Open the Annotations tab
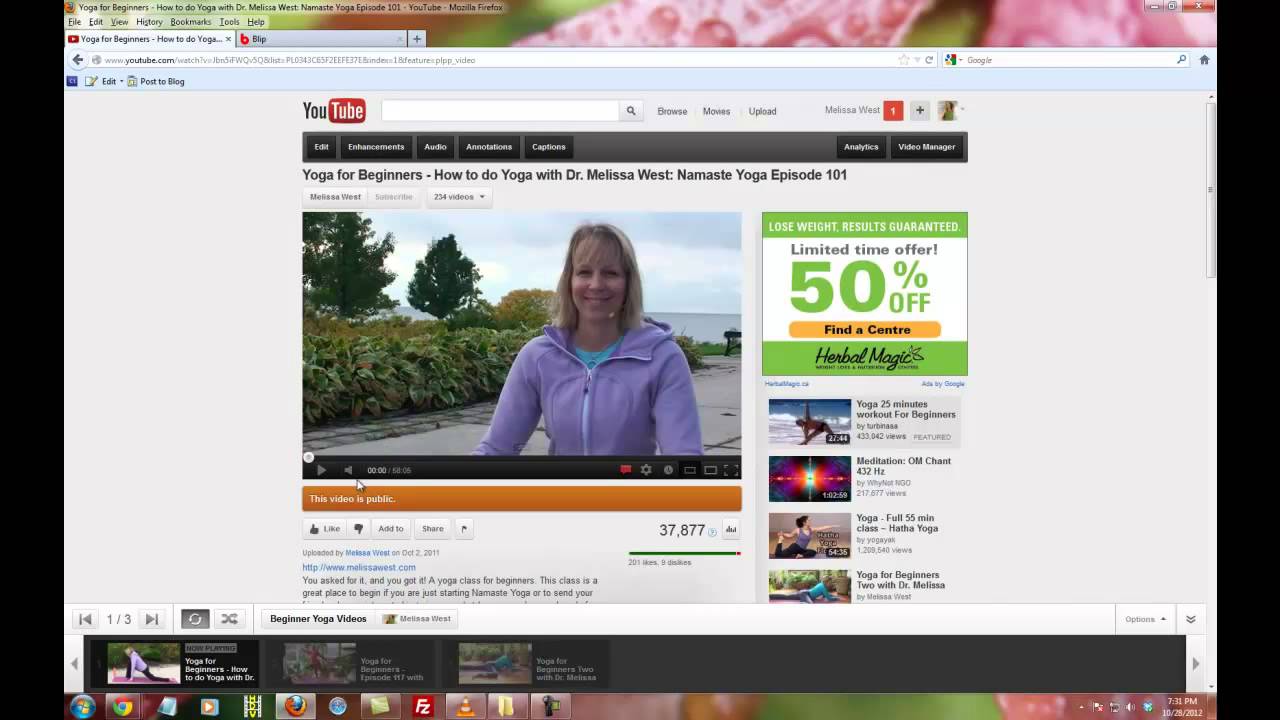Screen dimensions: 1280x720 (489, 147)
